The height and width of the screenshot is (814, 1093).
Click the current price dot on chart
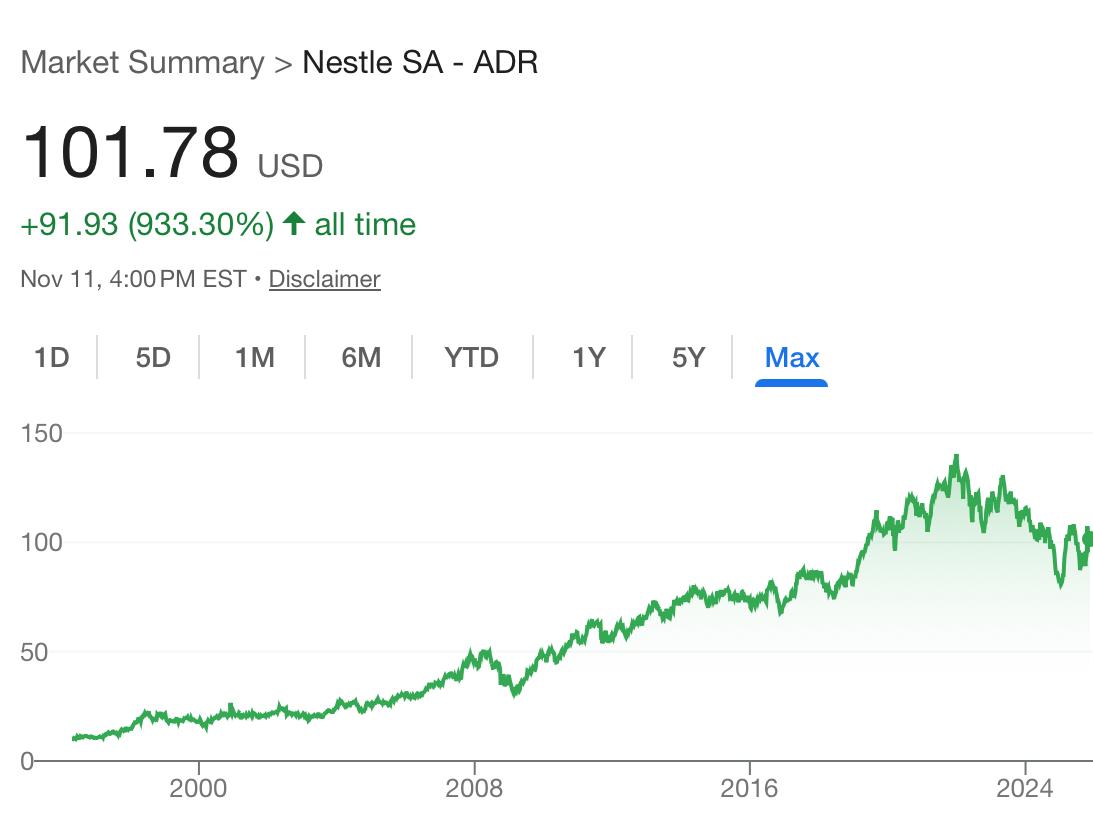click(x=1089, y=539)
